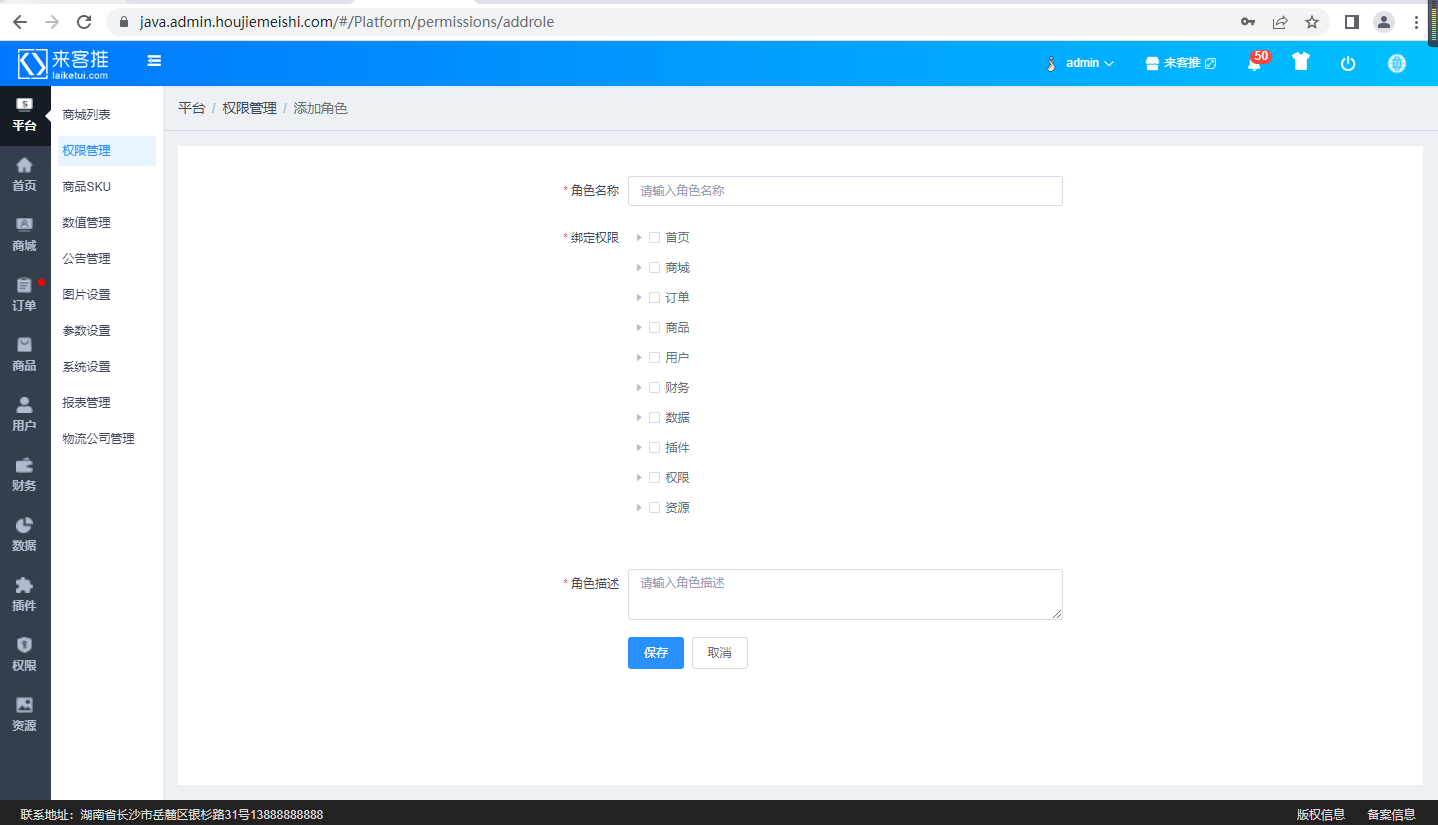Focus the 角色描述 description textarea
The image size is (1438, 825).
[x=845, y=594]
